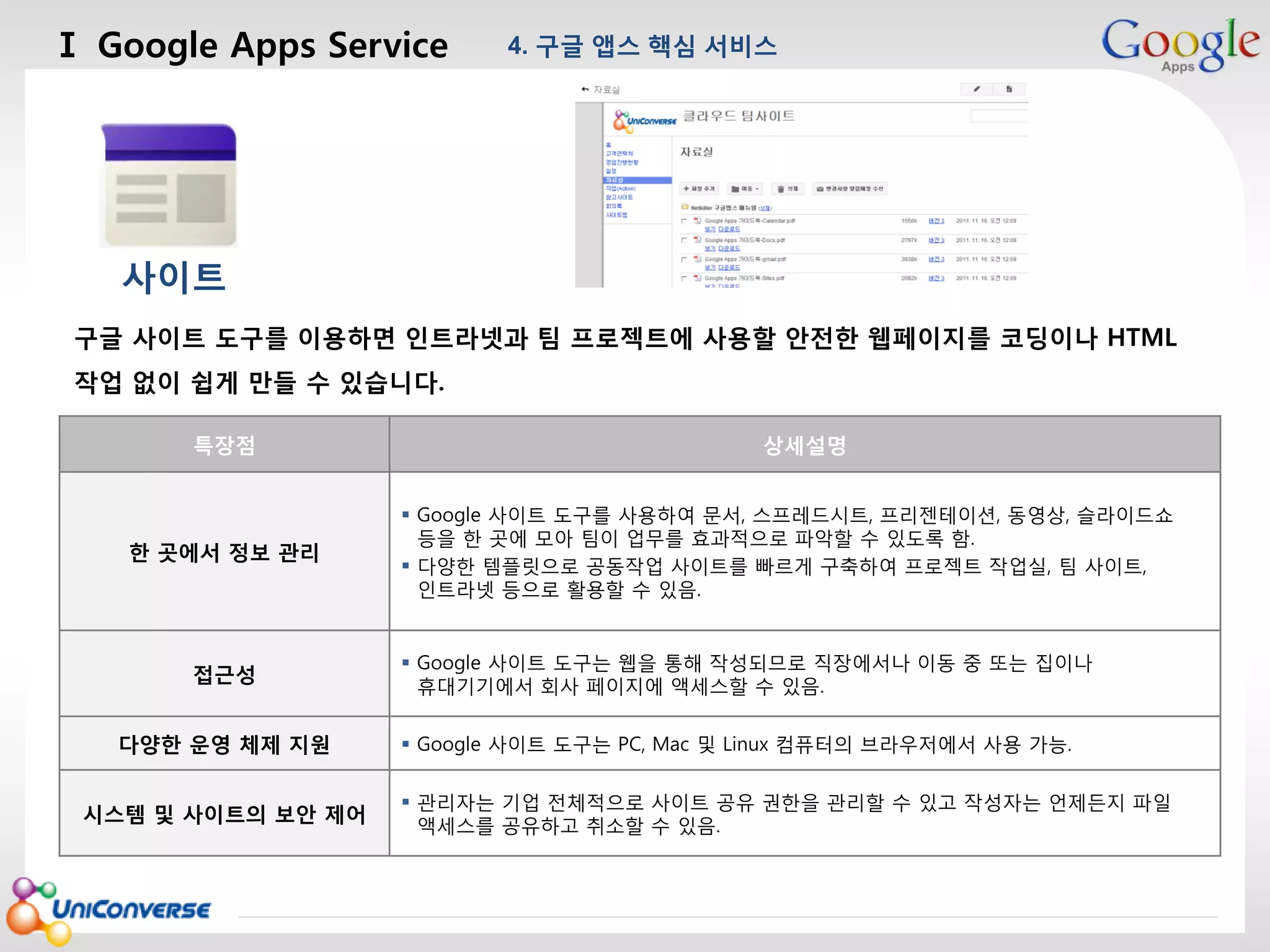Open 홈 in the site sidebar
This screenshot has height=952, width=1270.
(608, 145)
